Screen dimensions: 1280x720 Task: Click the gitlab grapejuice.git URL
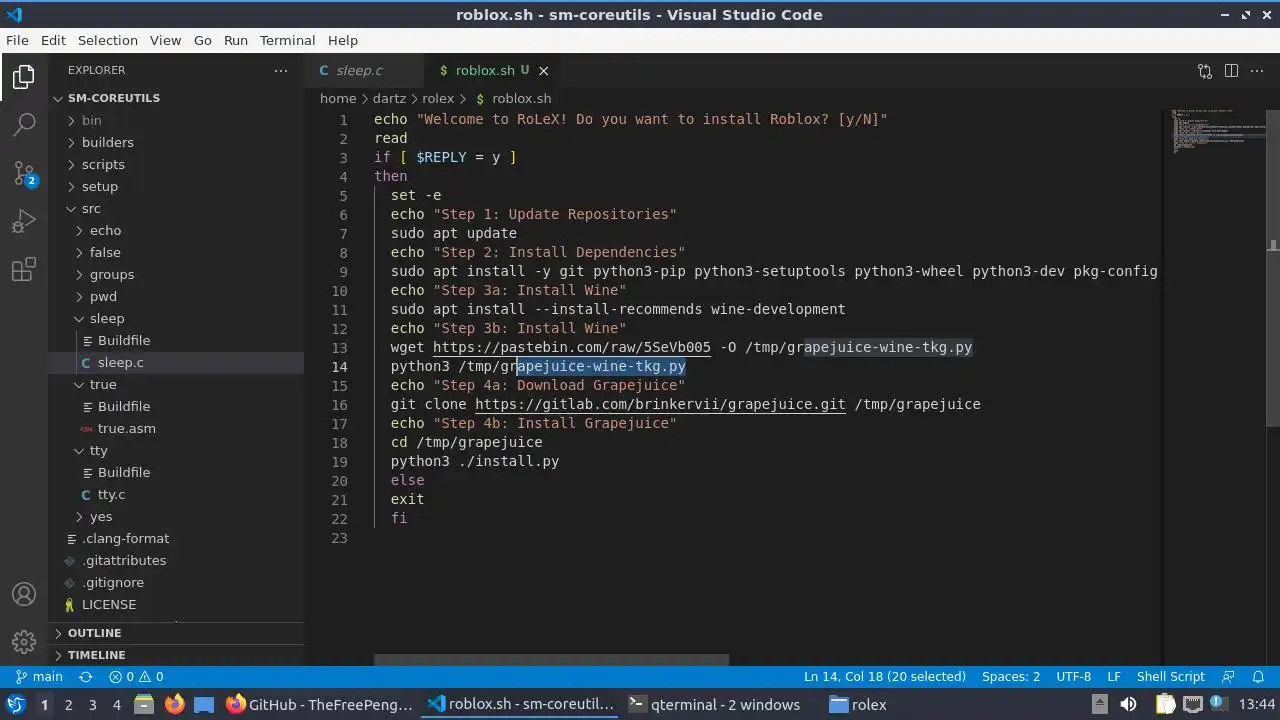pos(660,404)
